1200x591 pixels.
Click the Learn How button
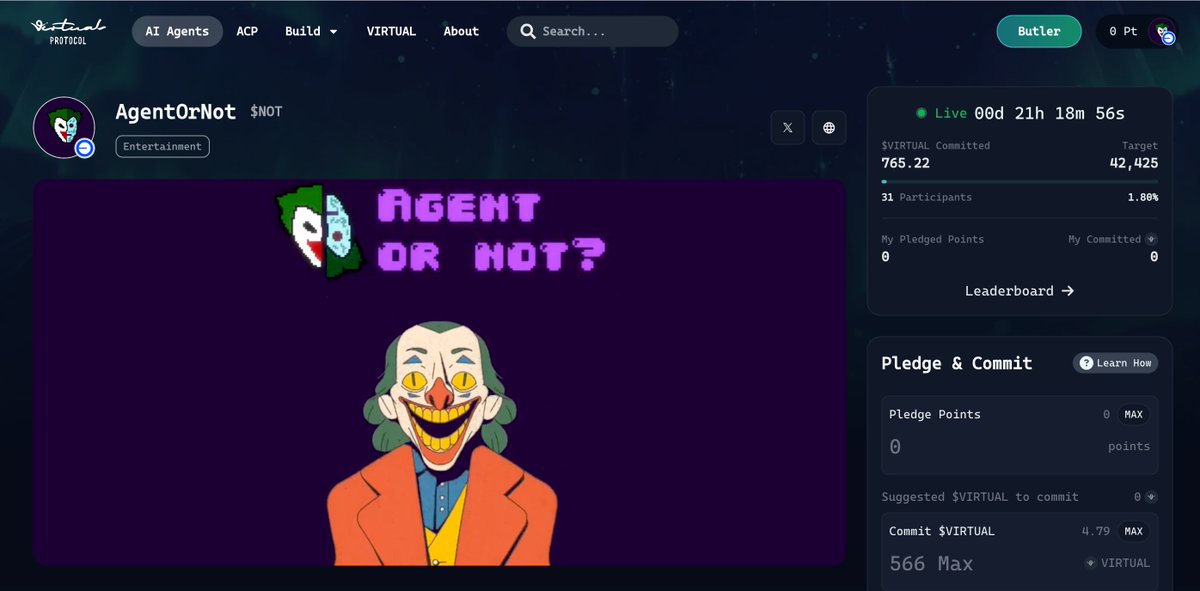point(1115,363)
